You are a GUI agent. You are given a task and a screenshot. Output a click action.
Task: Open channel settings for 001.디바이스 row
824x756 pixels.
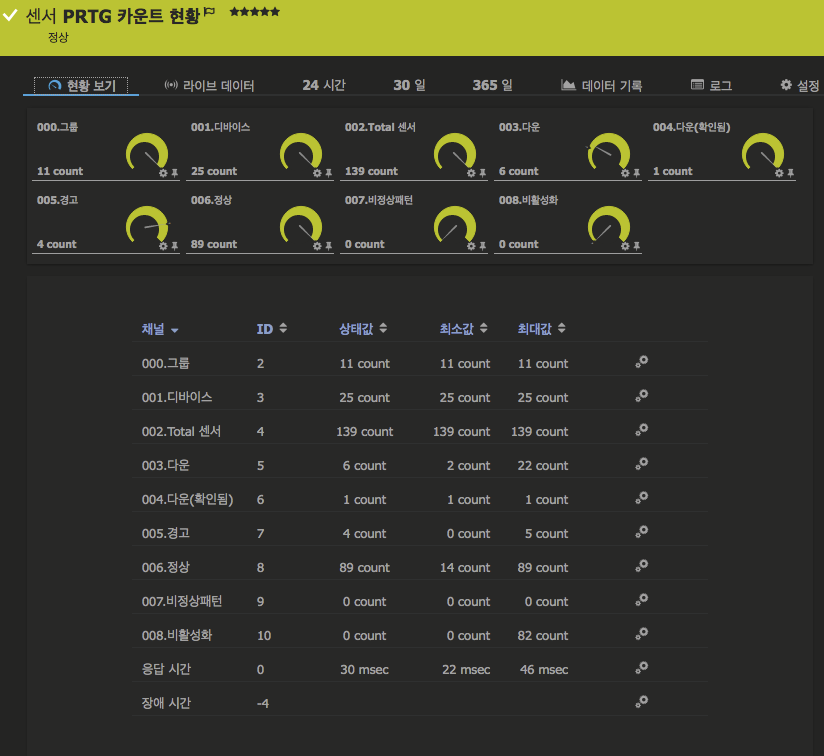tap(642, 396)
